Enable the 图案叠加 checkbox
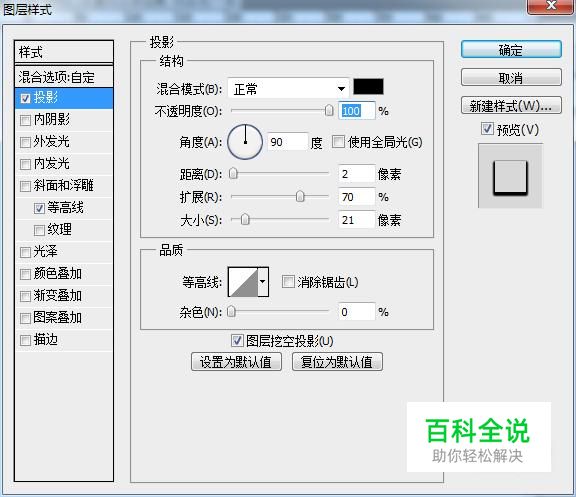Image resolution: width=576 pixels, height=497 pixels. point(25,318)
